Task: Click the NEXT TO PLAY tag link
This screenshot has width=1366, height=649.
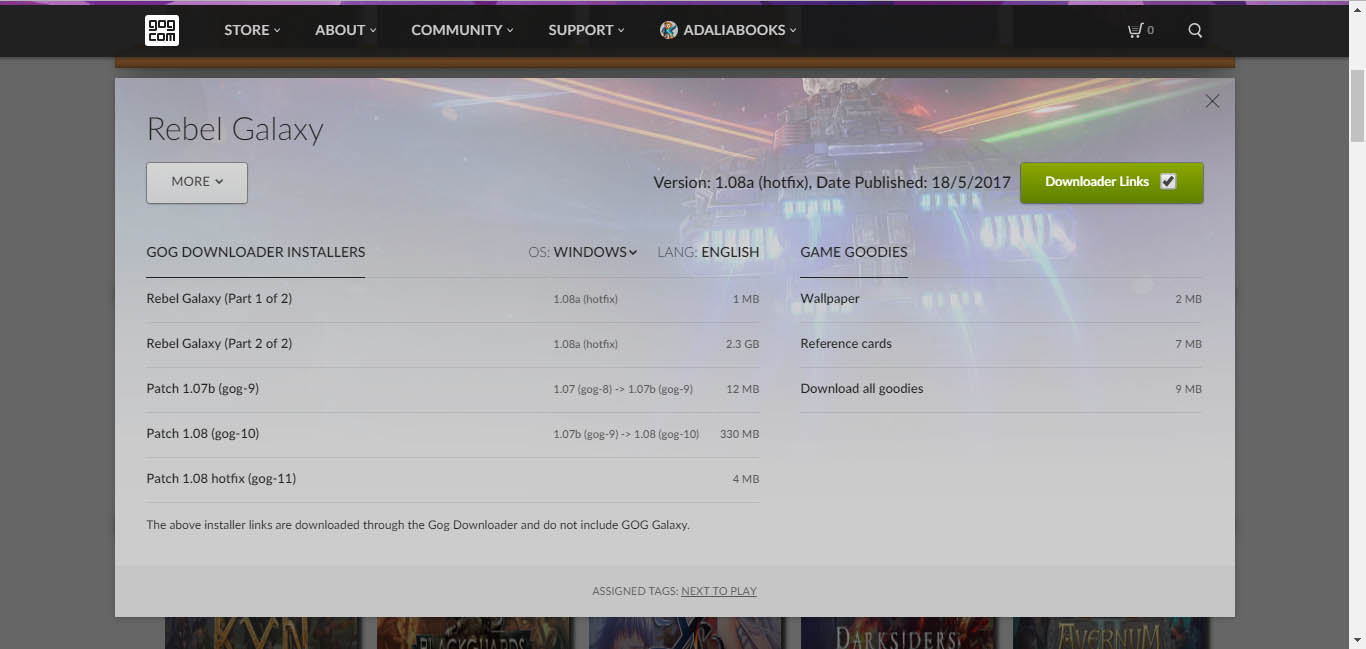Action: click(719, 591)
